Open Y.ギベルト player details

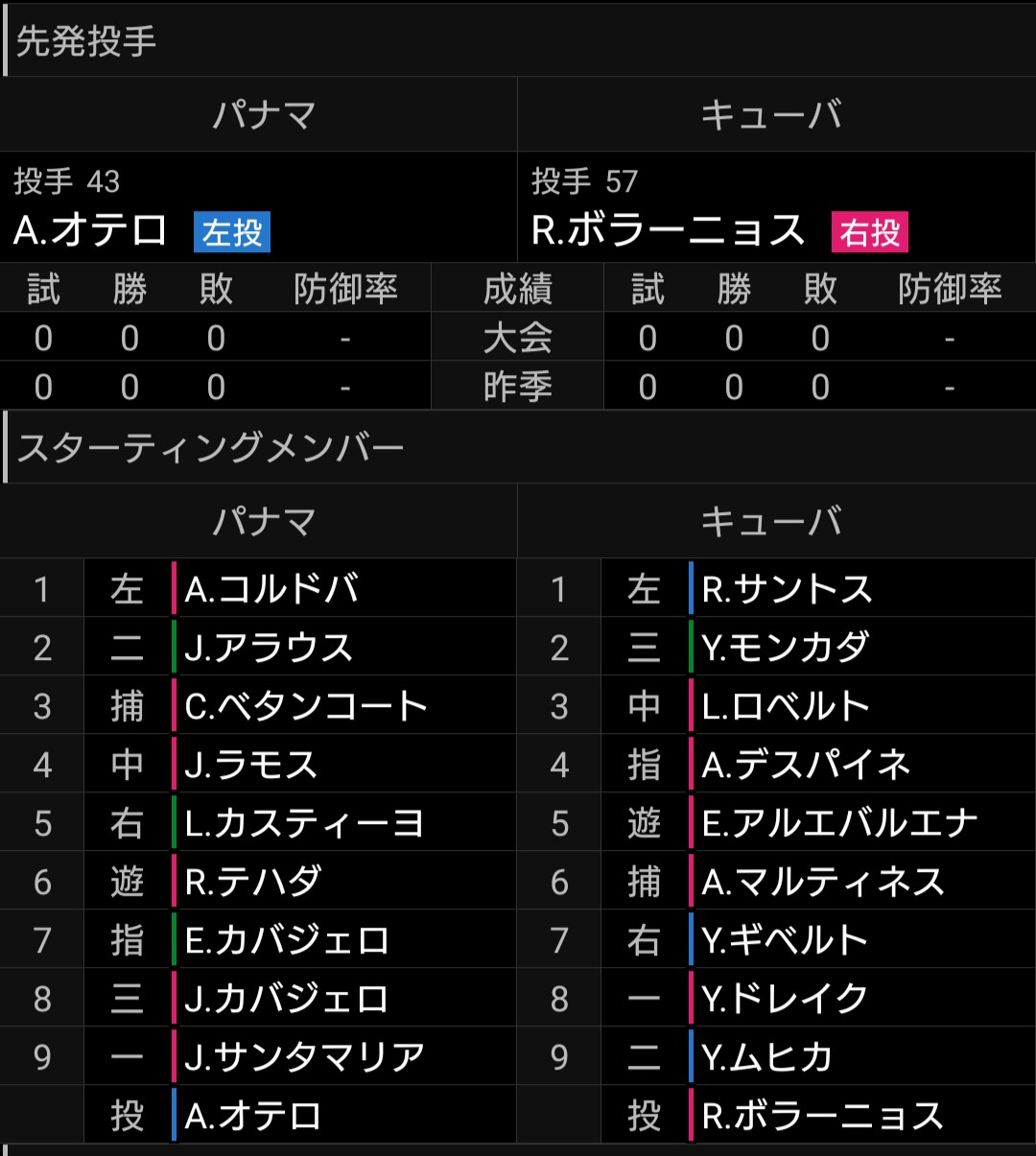pos(786,940)
